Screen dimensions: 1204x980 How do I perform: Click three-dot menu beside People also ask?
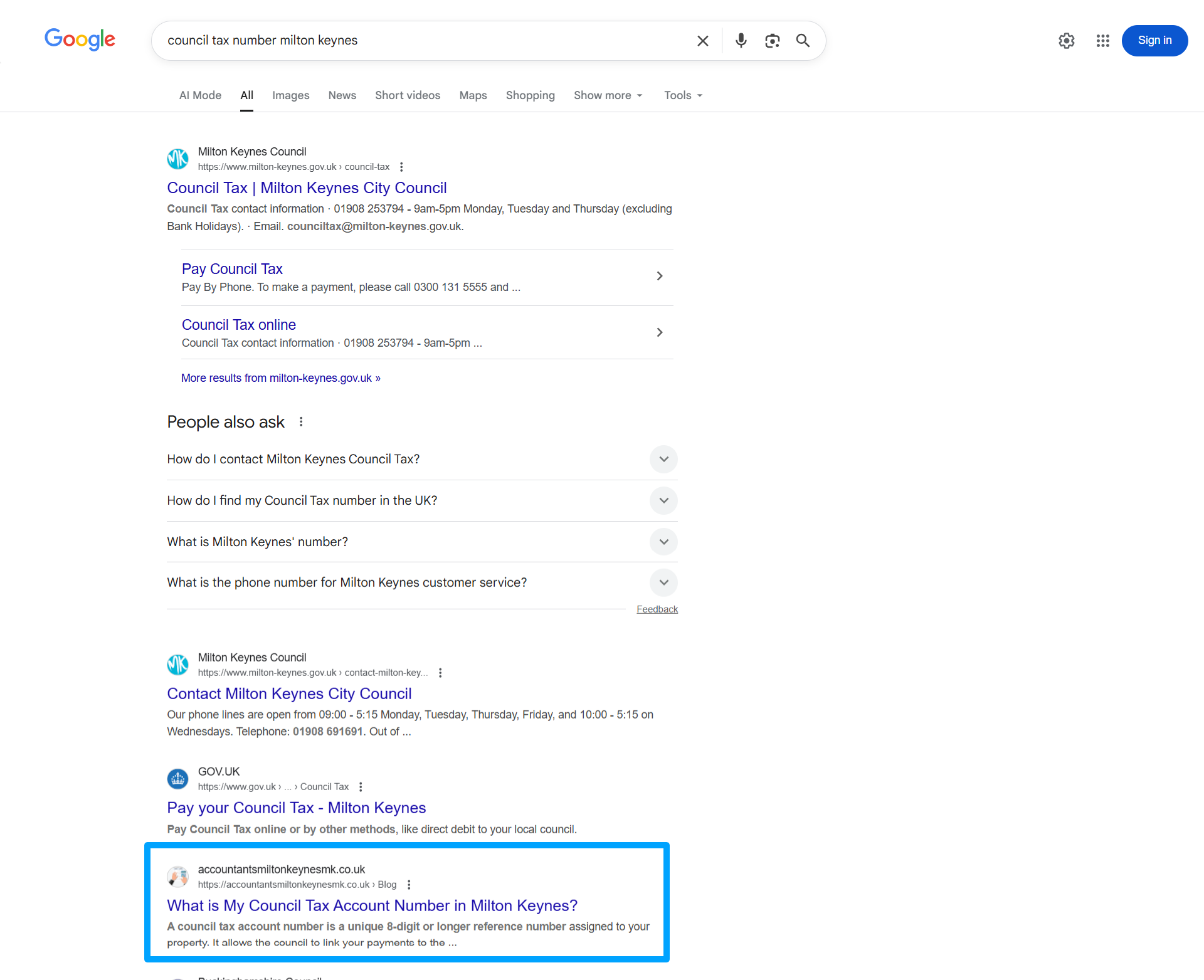301,422
